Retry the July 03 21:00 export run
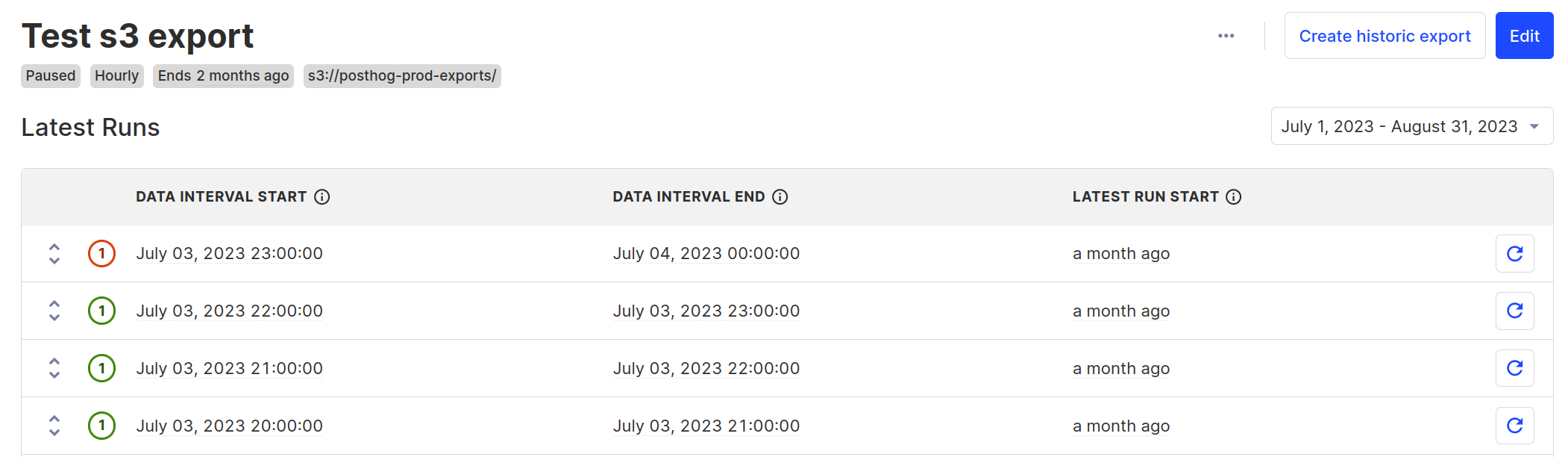 (1514, 367)
